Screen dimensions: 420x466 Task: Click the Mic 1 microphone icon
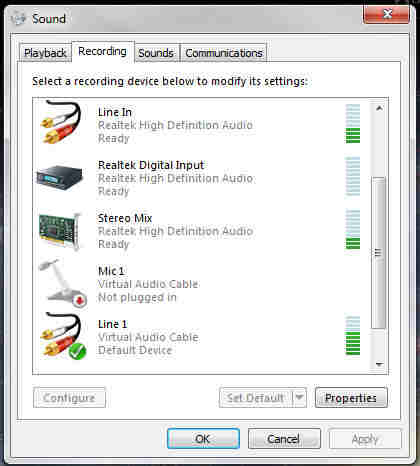[63, 283]
